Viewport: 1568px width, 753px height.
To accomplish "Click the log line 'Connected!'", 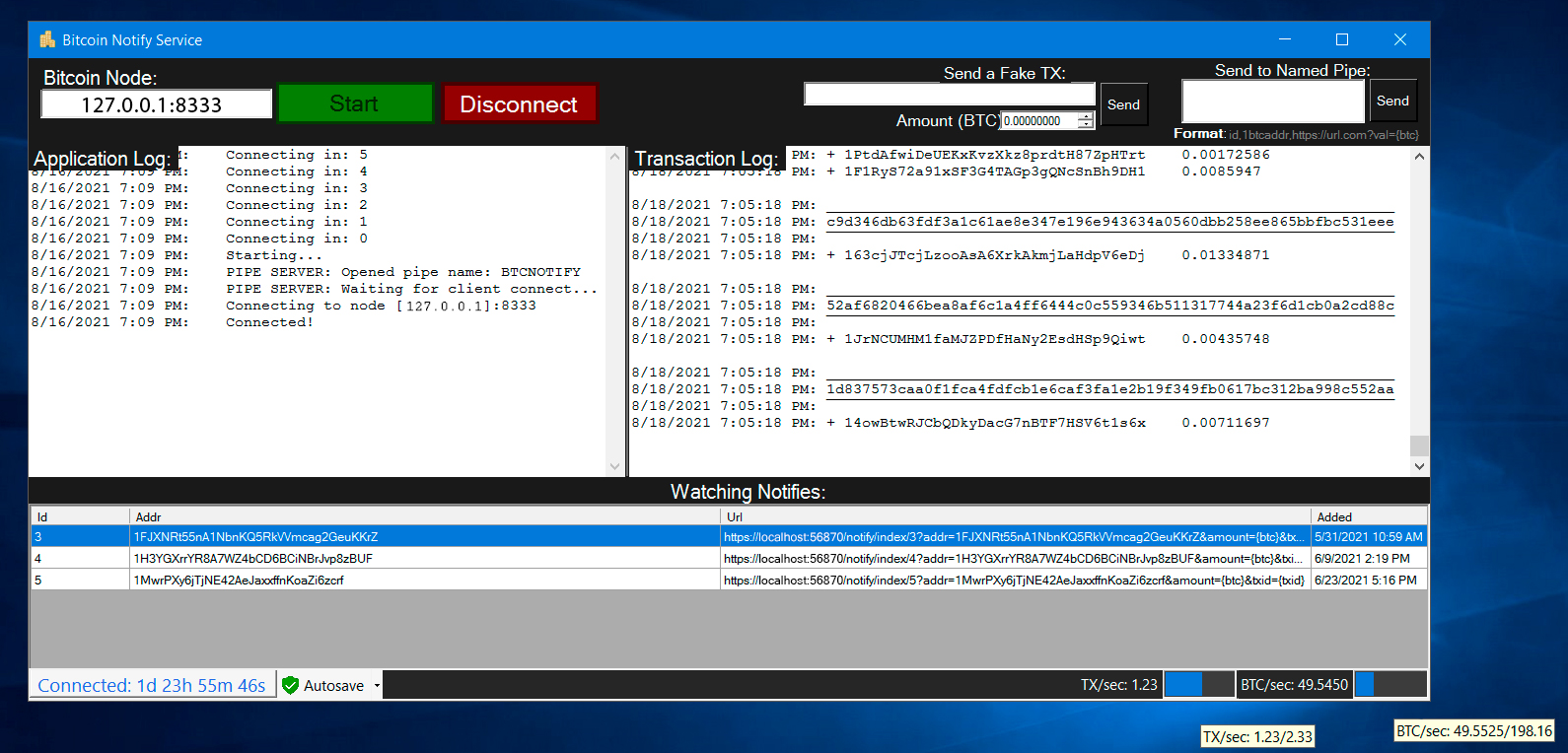I will click(x=269, y=322).
